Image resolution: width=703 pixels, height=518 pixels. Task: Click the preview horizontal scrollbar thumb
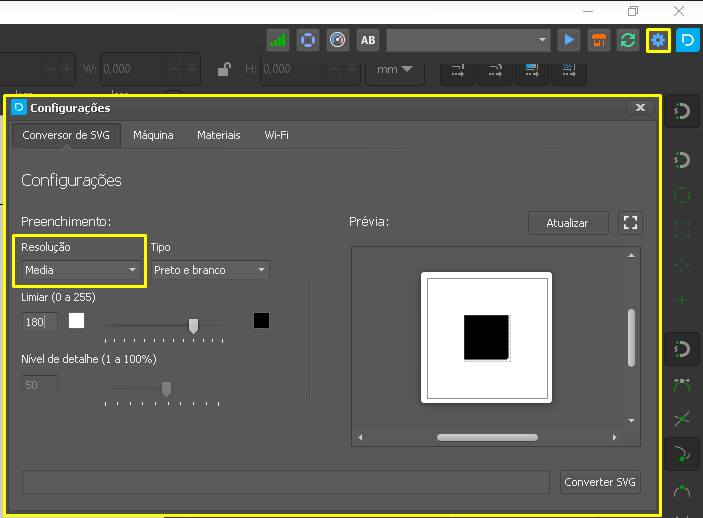(x=487, y=437)
